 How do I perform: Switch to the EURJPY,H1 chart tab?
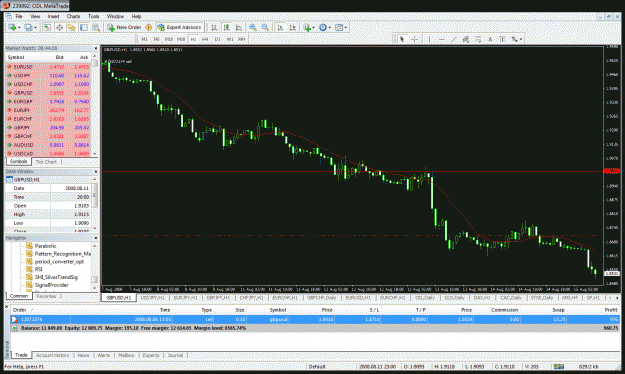185,298
